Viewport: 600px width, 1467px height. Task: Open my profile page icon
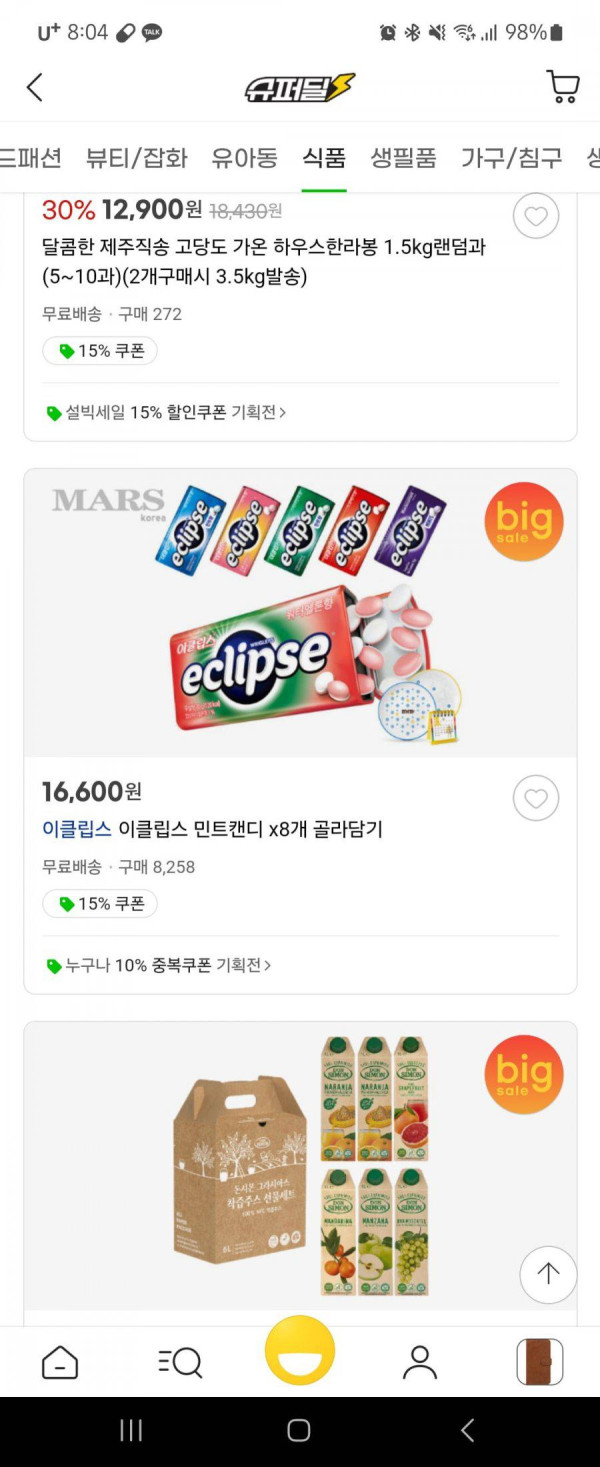tap(420, 1362)
